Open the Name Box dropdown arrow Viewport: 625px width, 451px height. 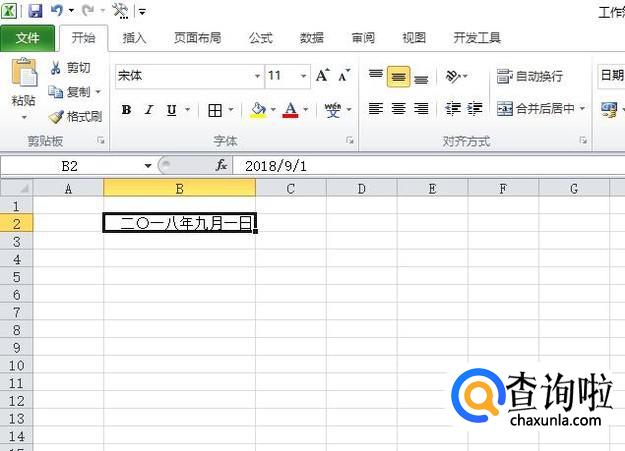click(148, 165)
